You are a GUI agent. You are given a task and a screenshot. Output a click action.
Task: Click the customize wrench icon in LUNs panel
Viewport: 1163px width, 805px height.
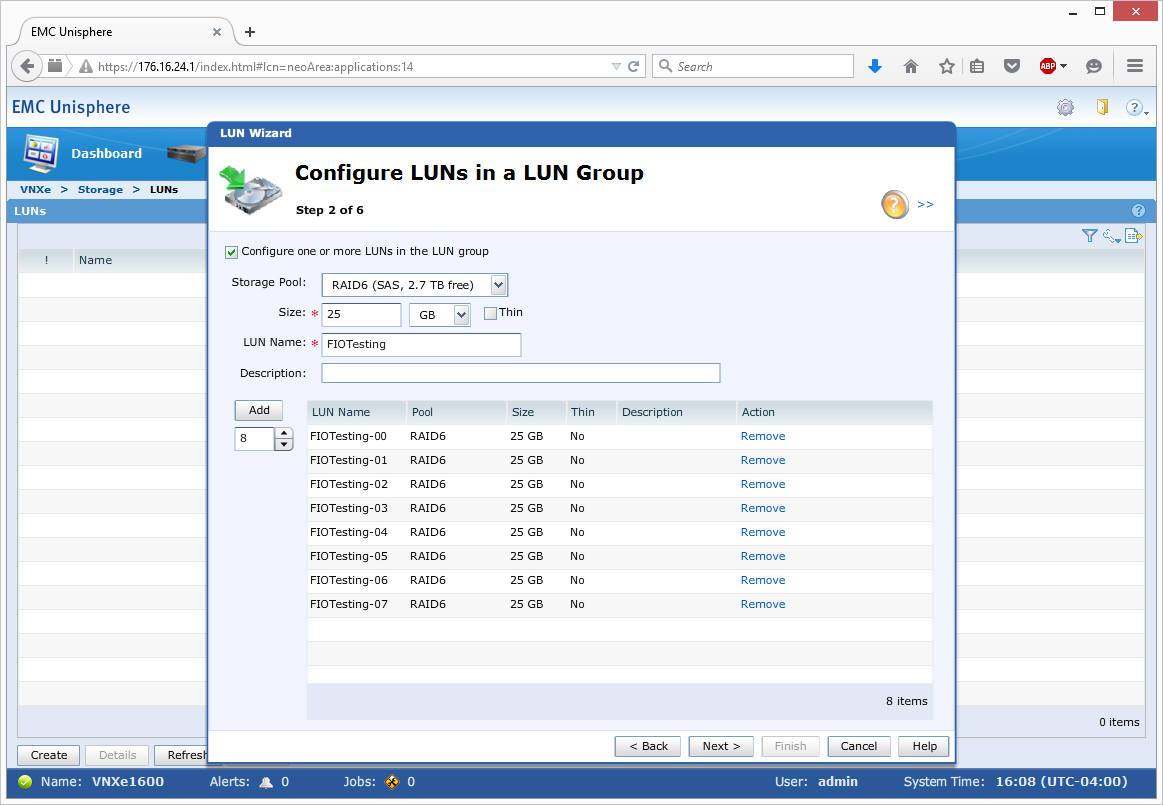1111,236
